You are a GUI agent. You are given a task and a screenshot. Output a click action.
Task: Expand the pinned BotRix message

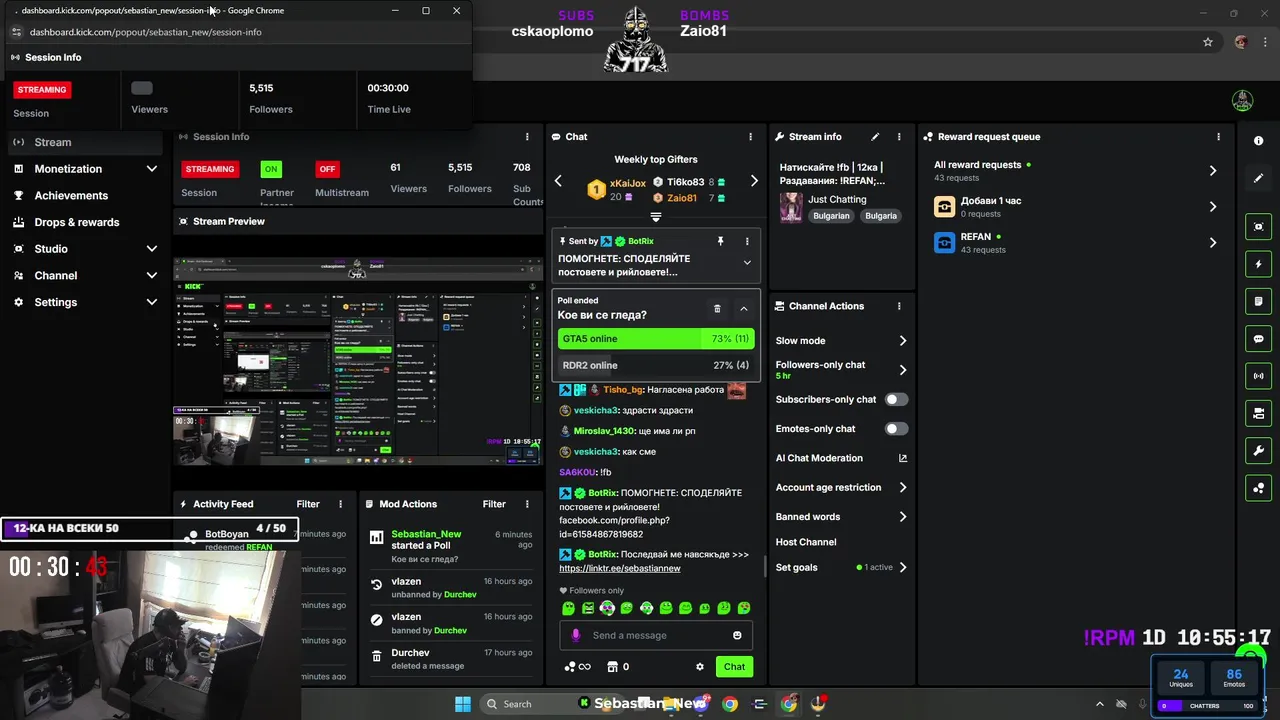(x=747, y=263)
